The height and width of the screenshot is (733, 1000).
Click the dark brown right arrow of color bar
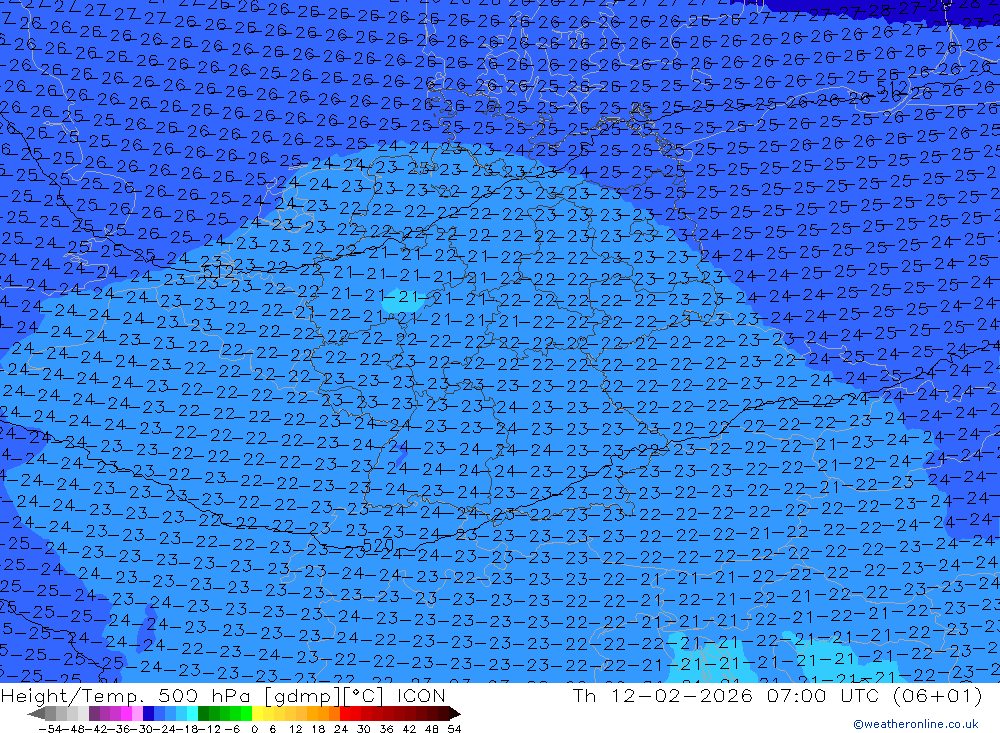coord(455,713)
